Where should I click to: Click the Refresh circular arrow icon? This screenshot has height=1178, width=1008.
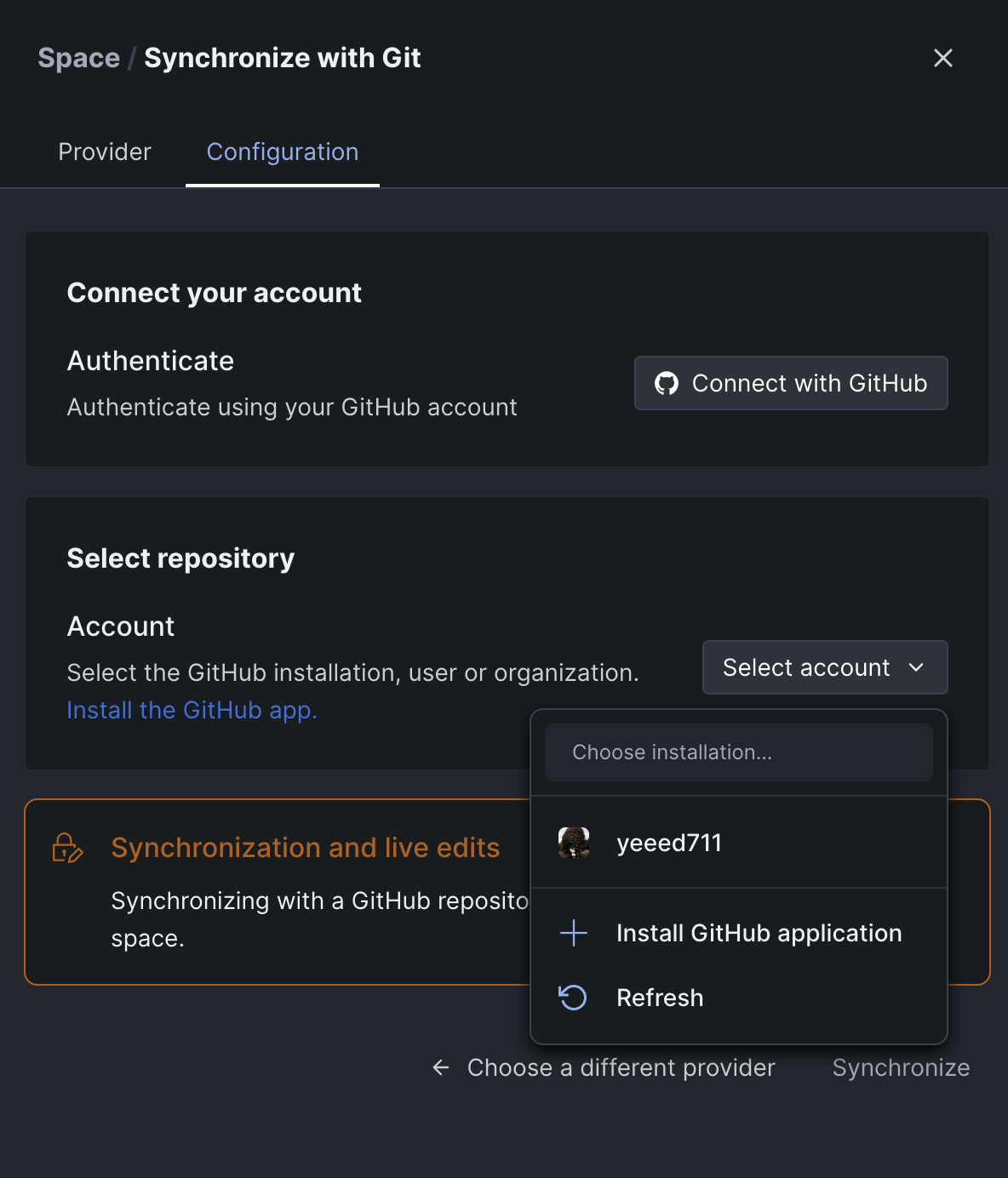tap(574, 998)
